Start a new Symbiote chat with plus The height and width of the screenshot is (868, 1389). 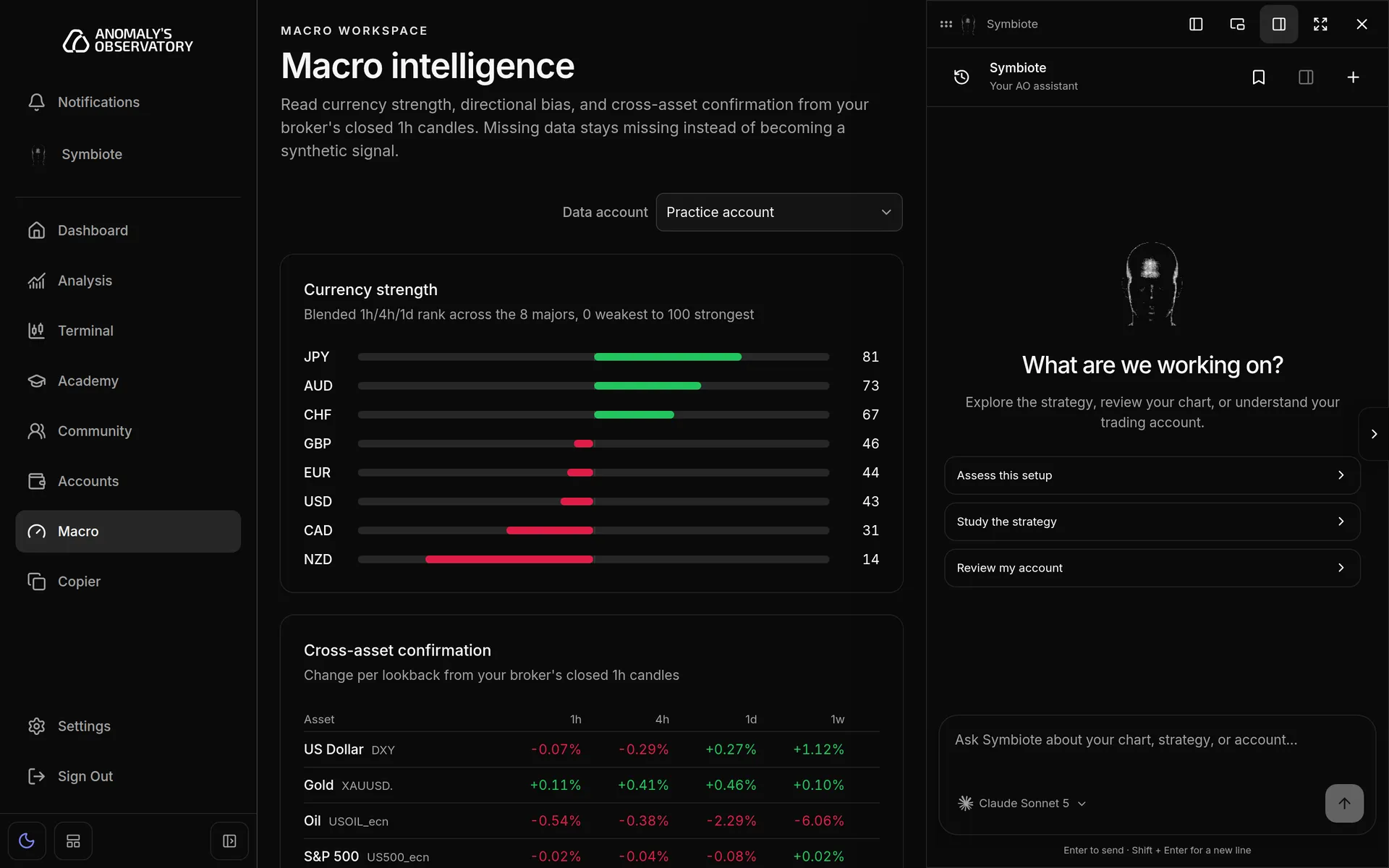point(1353,77)
